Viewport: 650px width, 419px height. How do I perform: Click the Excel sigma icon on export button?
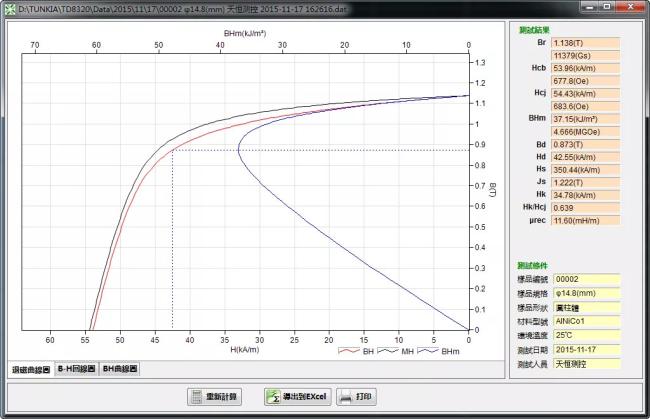(270, 397)
